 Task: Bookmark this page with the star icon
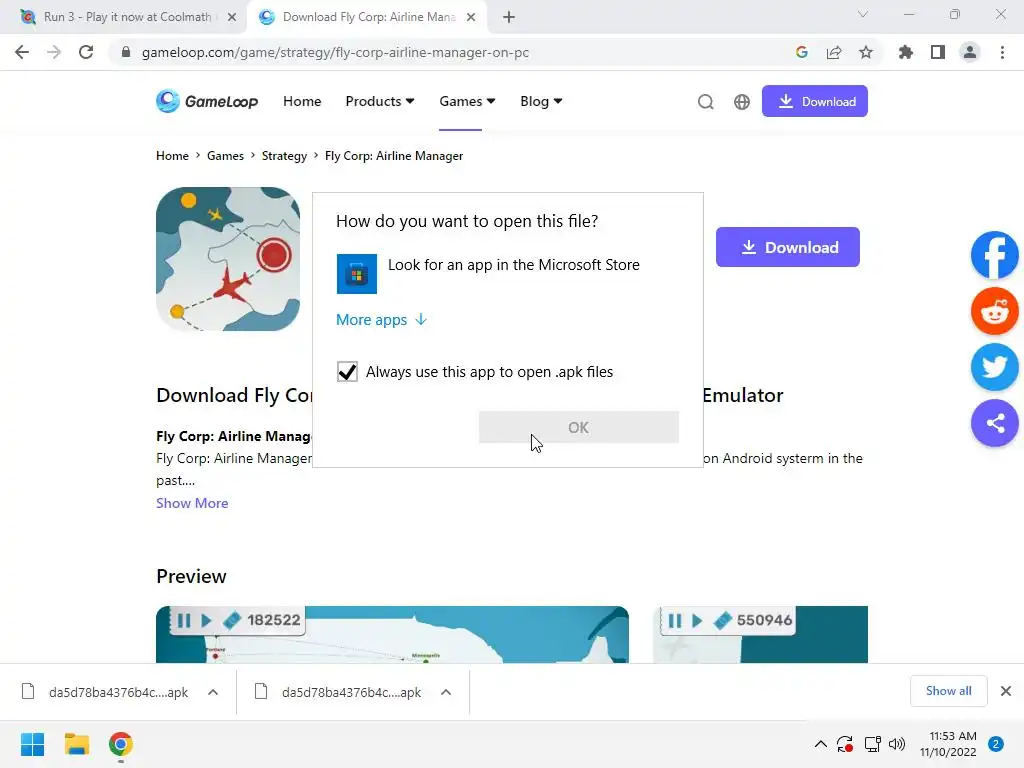click(x=866, y=52)
